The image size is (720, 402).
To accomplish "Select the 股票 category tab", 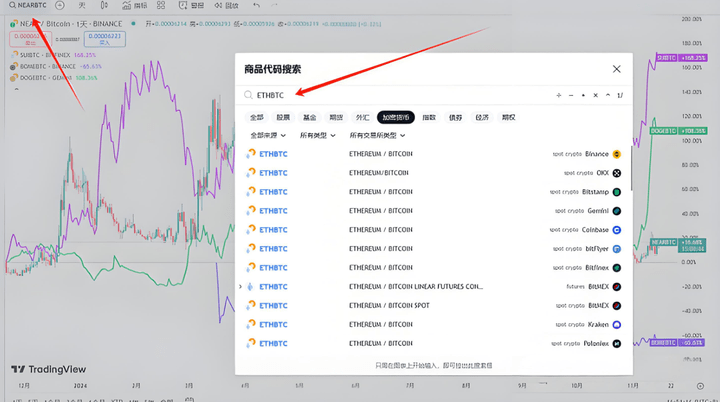I will [283, 118].
